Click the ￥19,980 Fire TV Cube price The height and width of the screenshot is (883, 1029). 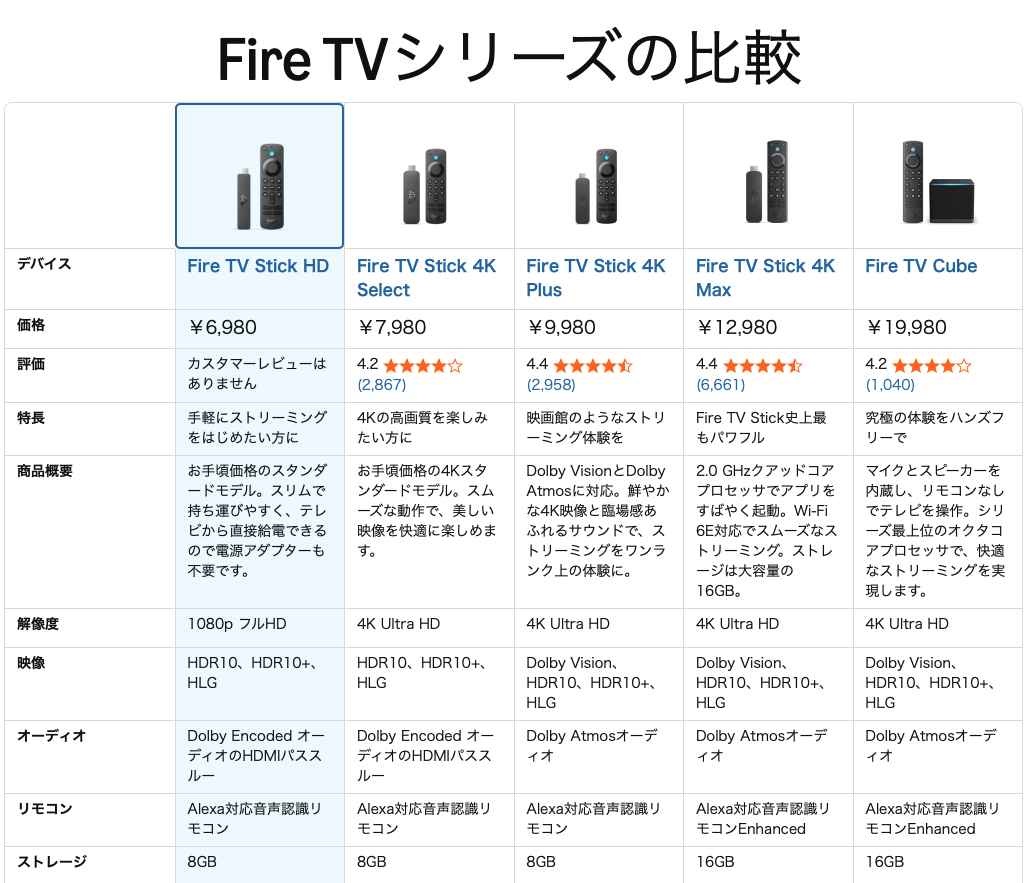[x=906, y=328]
